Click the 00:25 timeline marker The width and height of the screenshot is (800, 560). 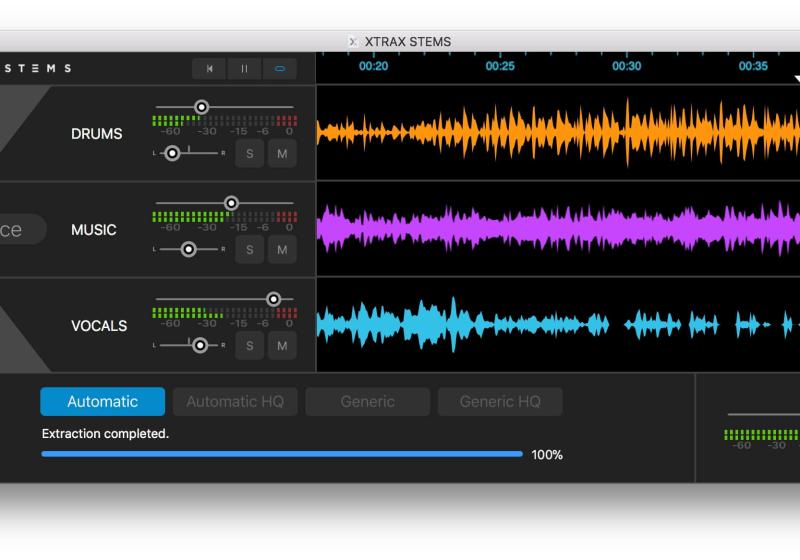pyautogui.click(x=500, y=66)
